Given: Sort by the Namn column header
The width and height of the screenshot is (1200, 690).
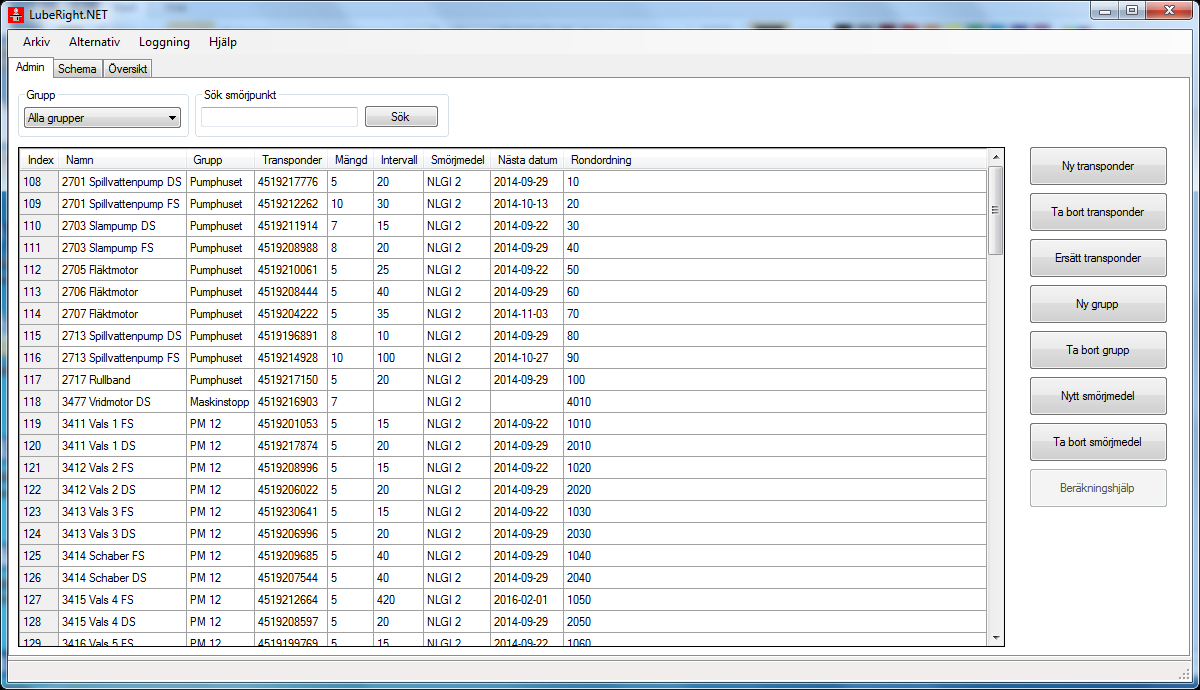Looking at the screenshot, I should 123,160.
